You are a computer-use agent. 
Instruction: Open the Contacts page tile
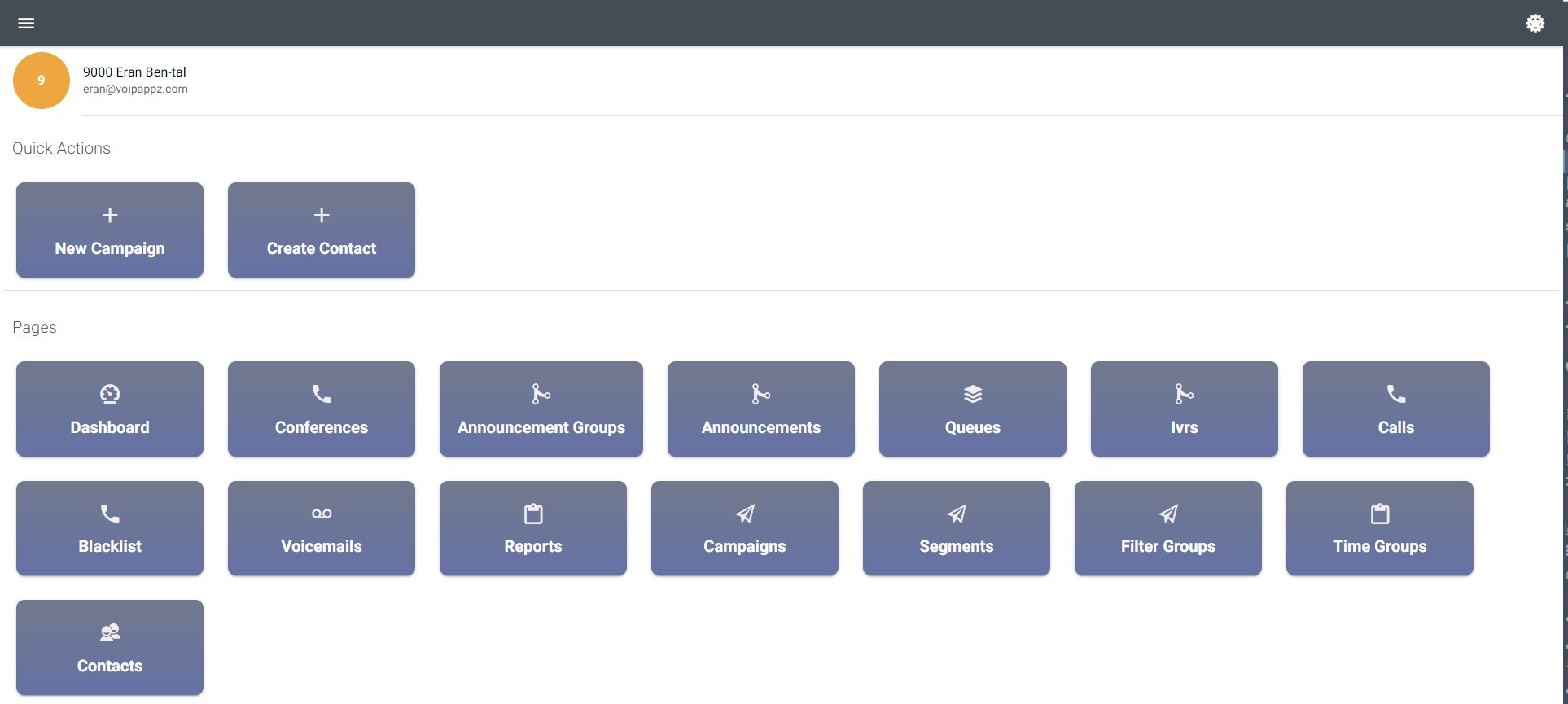[x=110, y=648]
